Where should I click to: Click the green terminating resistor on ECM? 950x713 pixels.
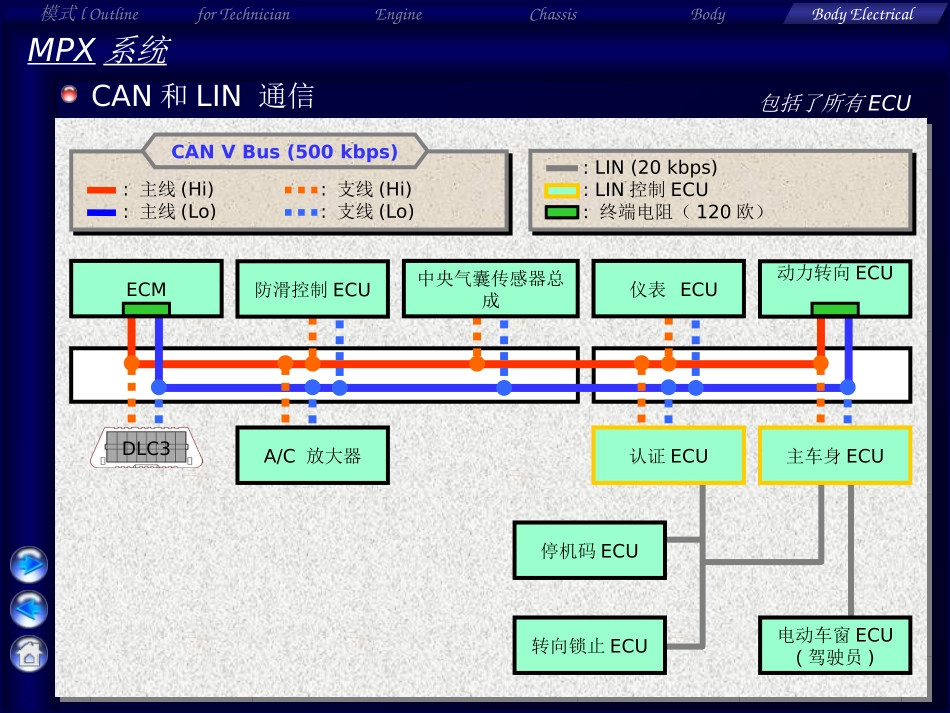146,309
